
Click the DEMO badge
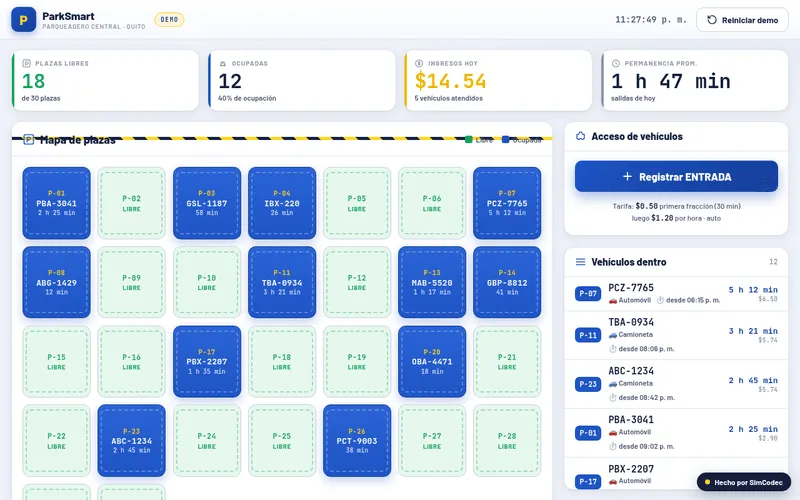click(169, 19)
